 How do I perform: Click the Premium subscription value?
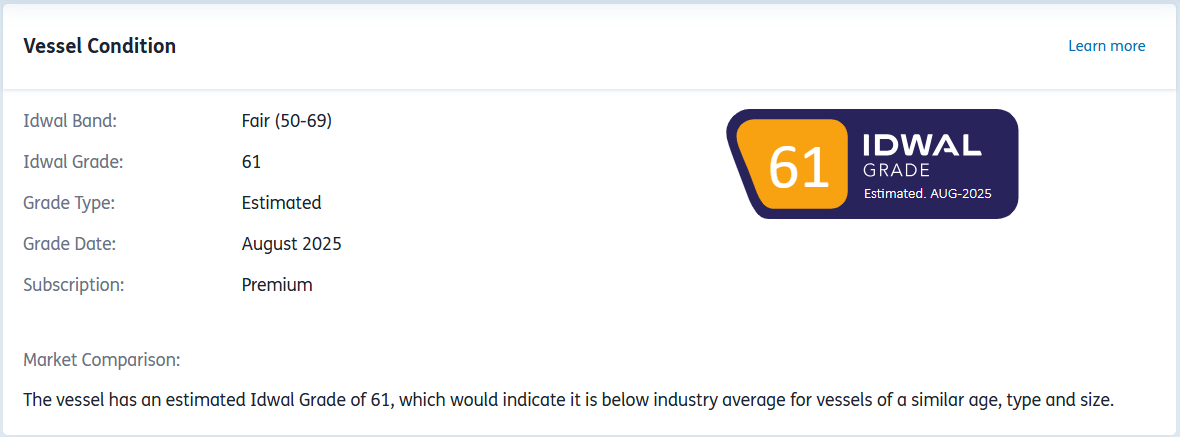277,285
